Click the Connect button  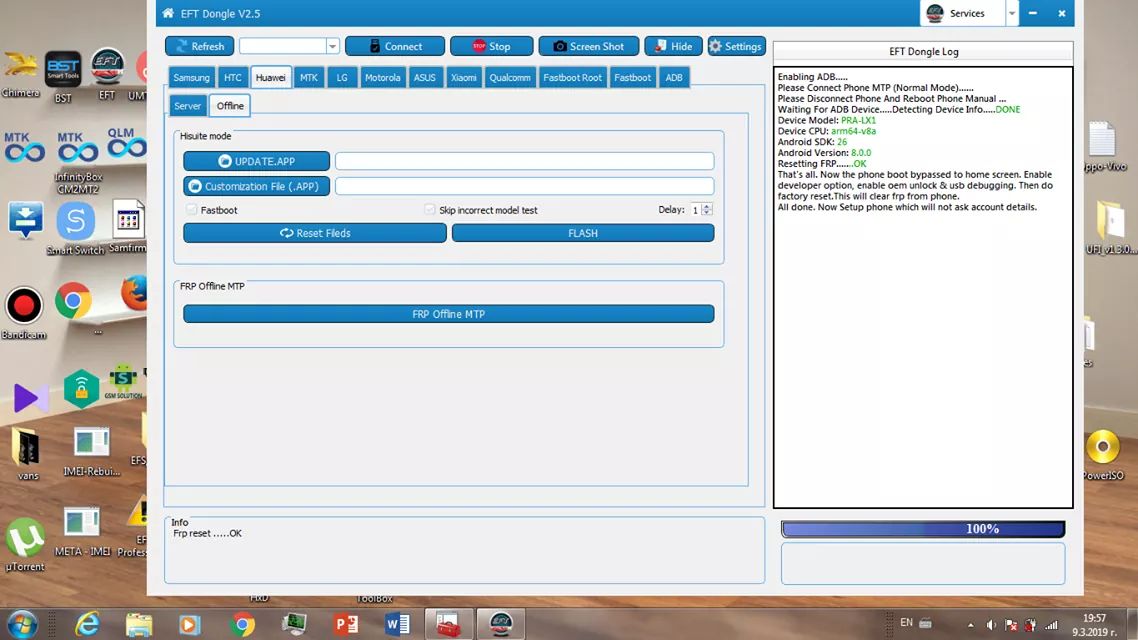(395, 46)
